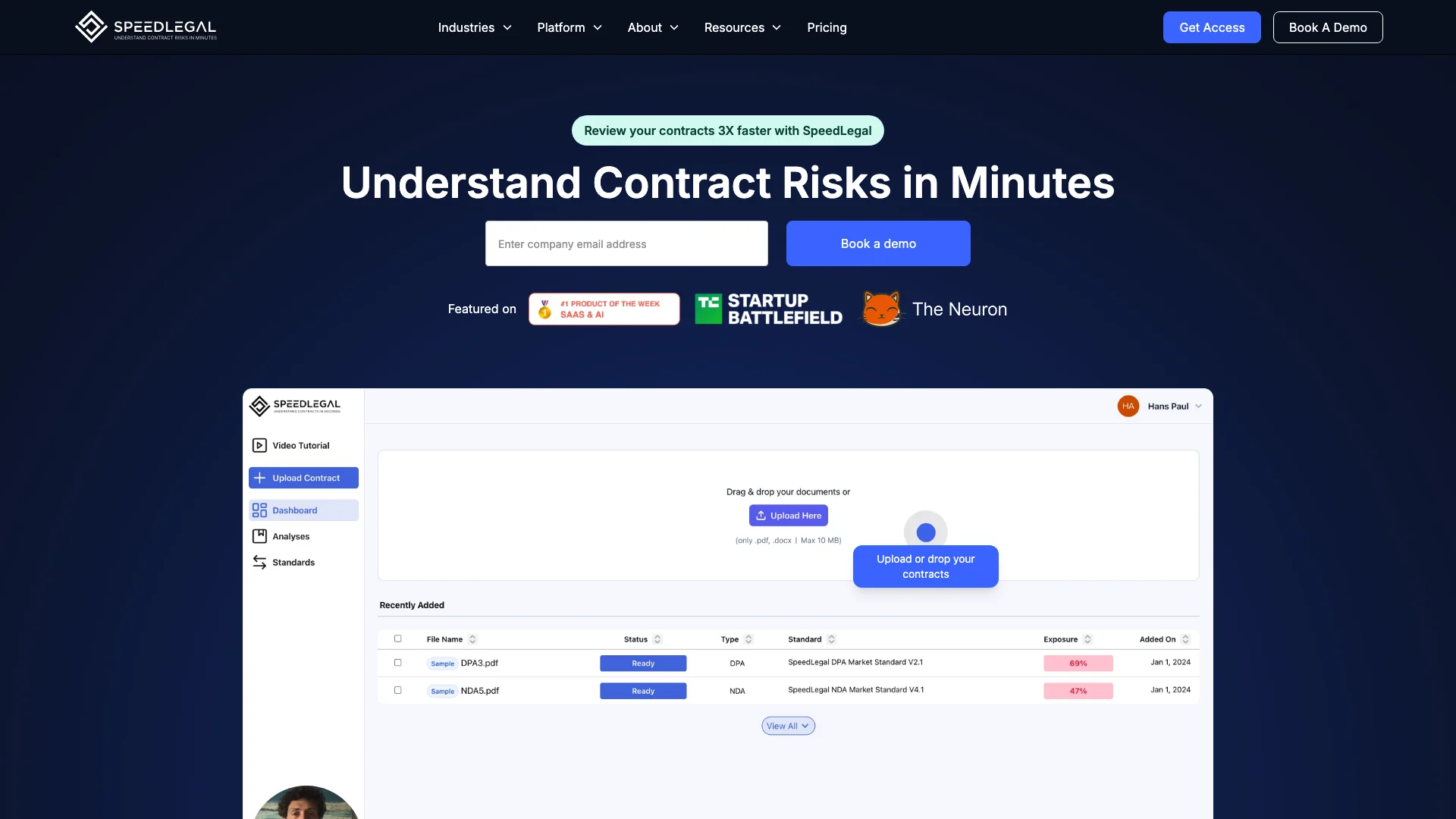Click the company email address input field

626,243
